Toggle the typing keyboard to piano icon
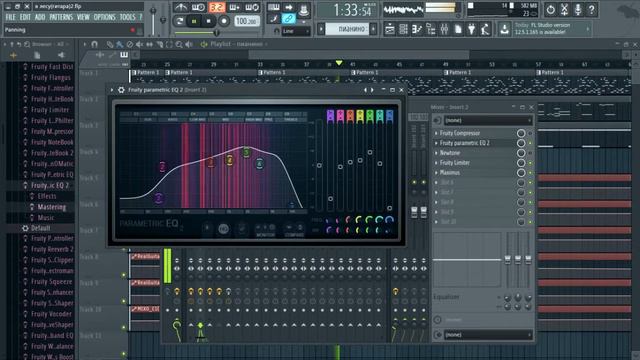 [x=273, y=7]
